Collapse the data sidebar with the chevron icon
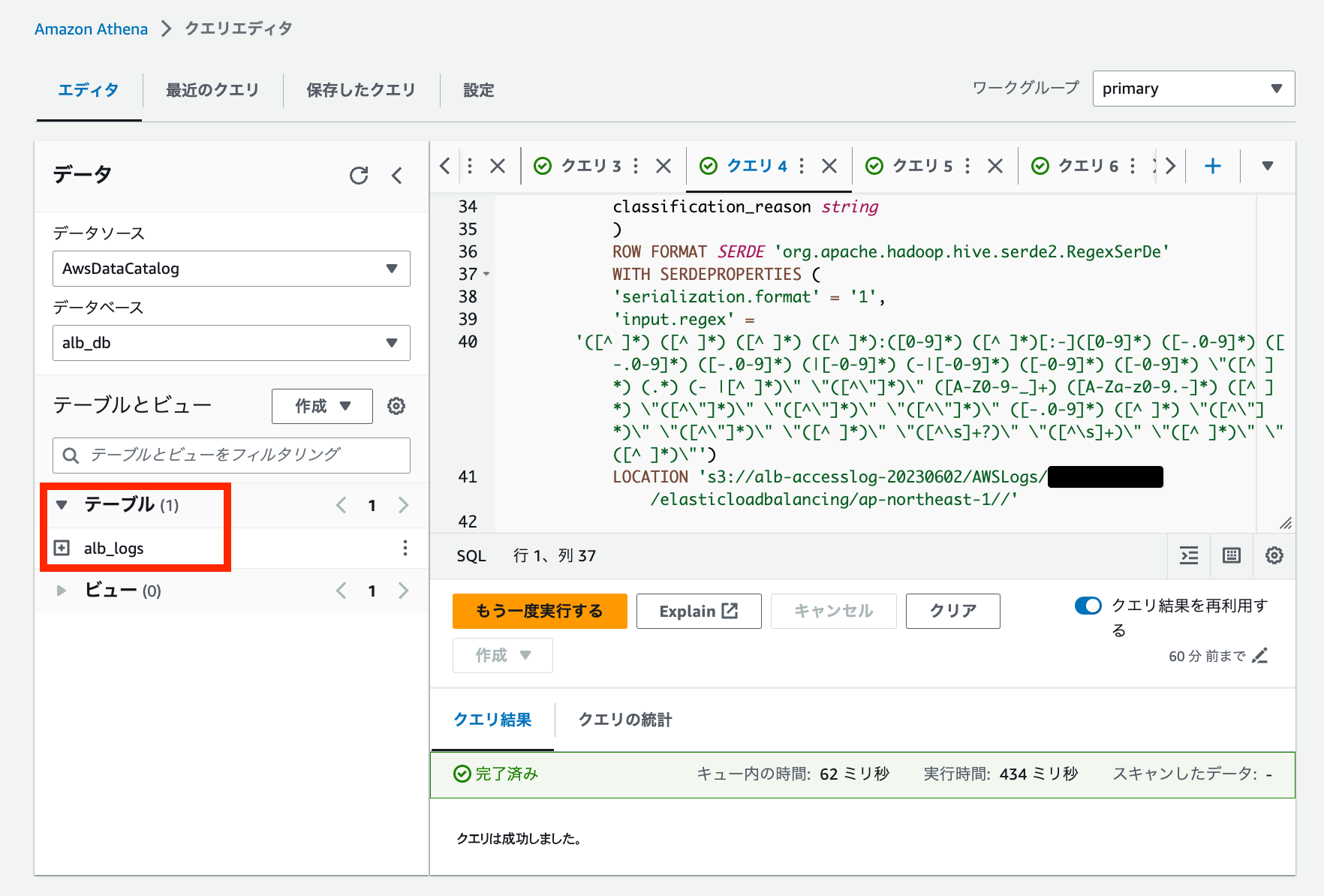 tap(397, 175)
